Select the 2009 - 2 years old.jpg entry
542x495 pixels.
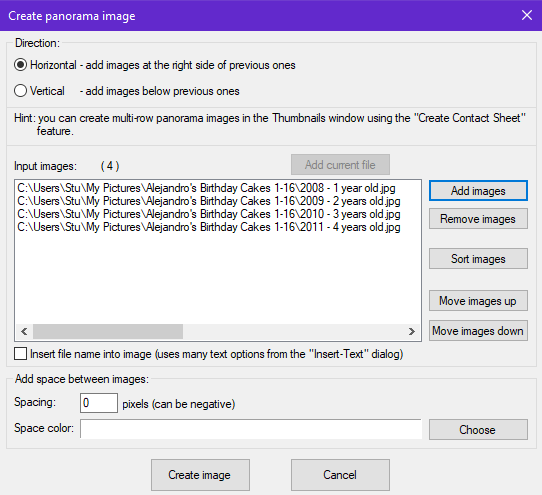[x=208, y=201]
